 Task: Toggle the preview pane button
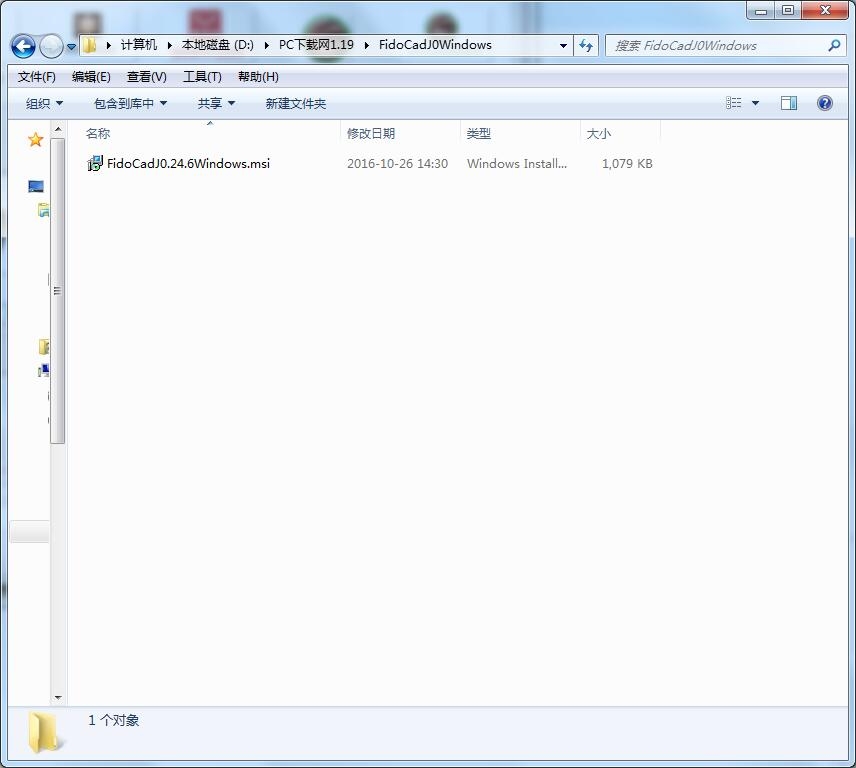pyautogui.click(x=789, y=103)
